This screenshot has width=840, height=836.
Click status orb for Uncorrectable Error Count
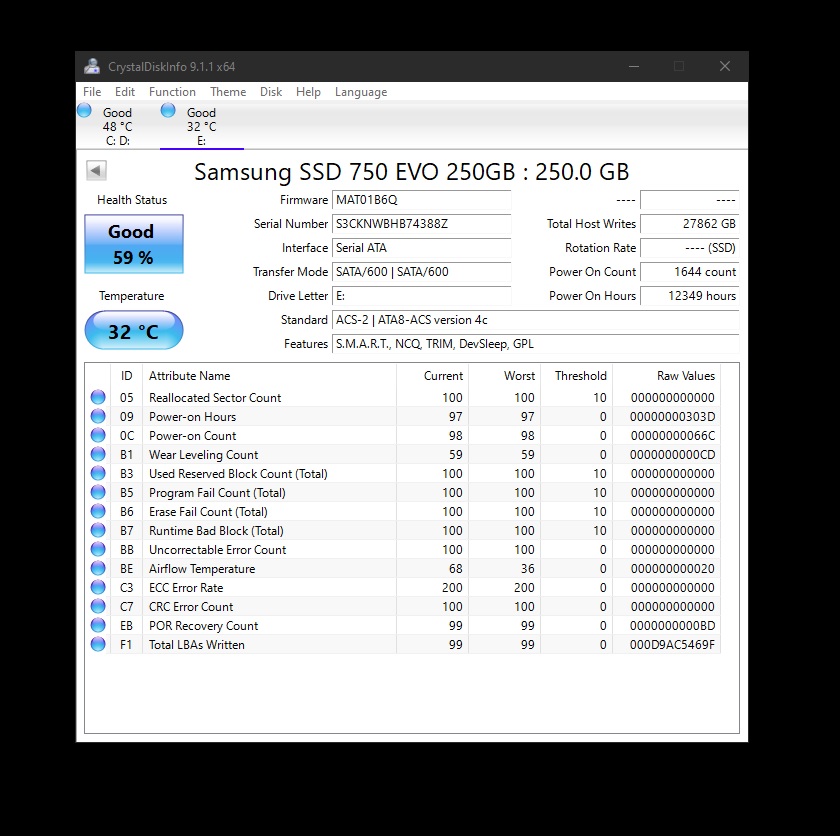pyautogui.click(x=98, y=549)
